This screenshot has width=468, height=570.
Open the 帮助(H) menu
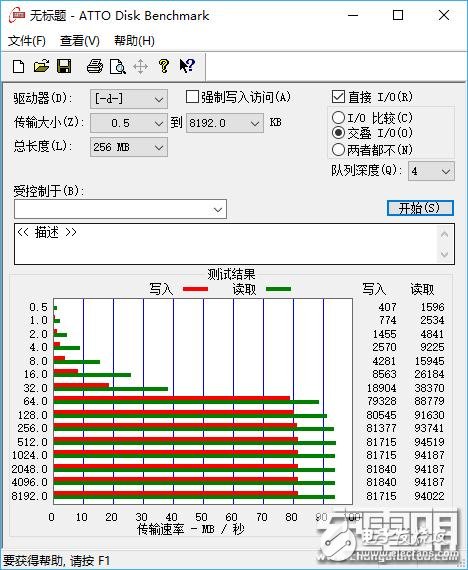[135, 41]
